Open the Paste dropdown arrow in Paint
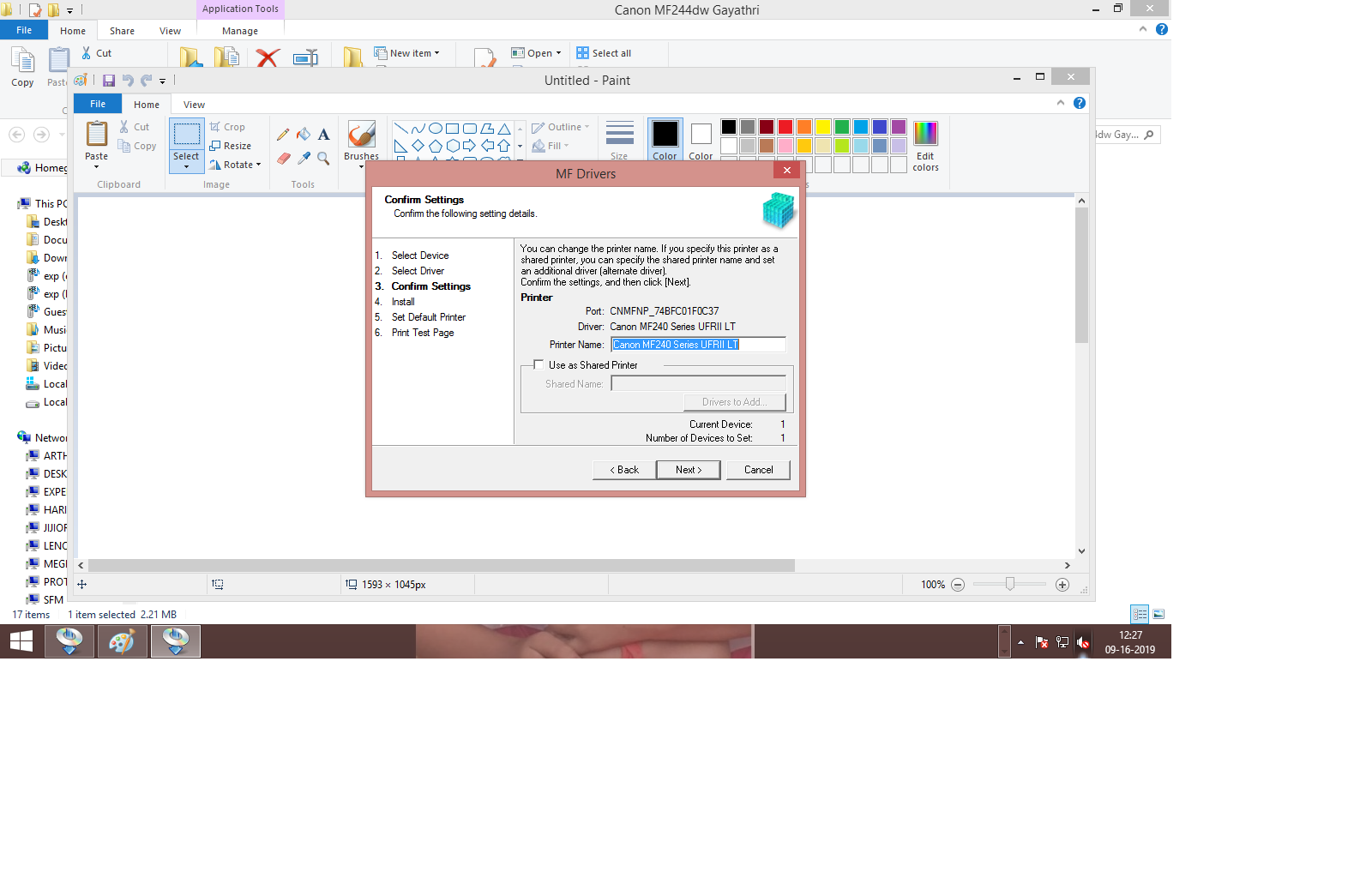 pos(96,167)
